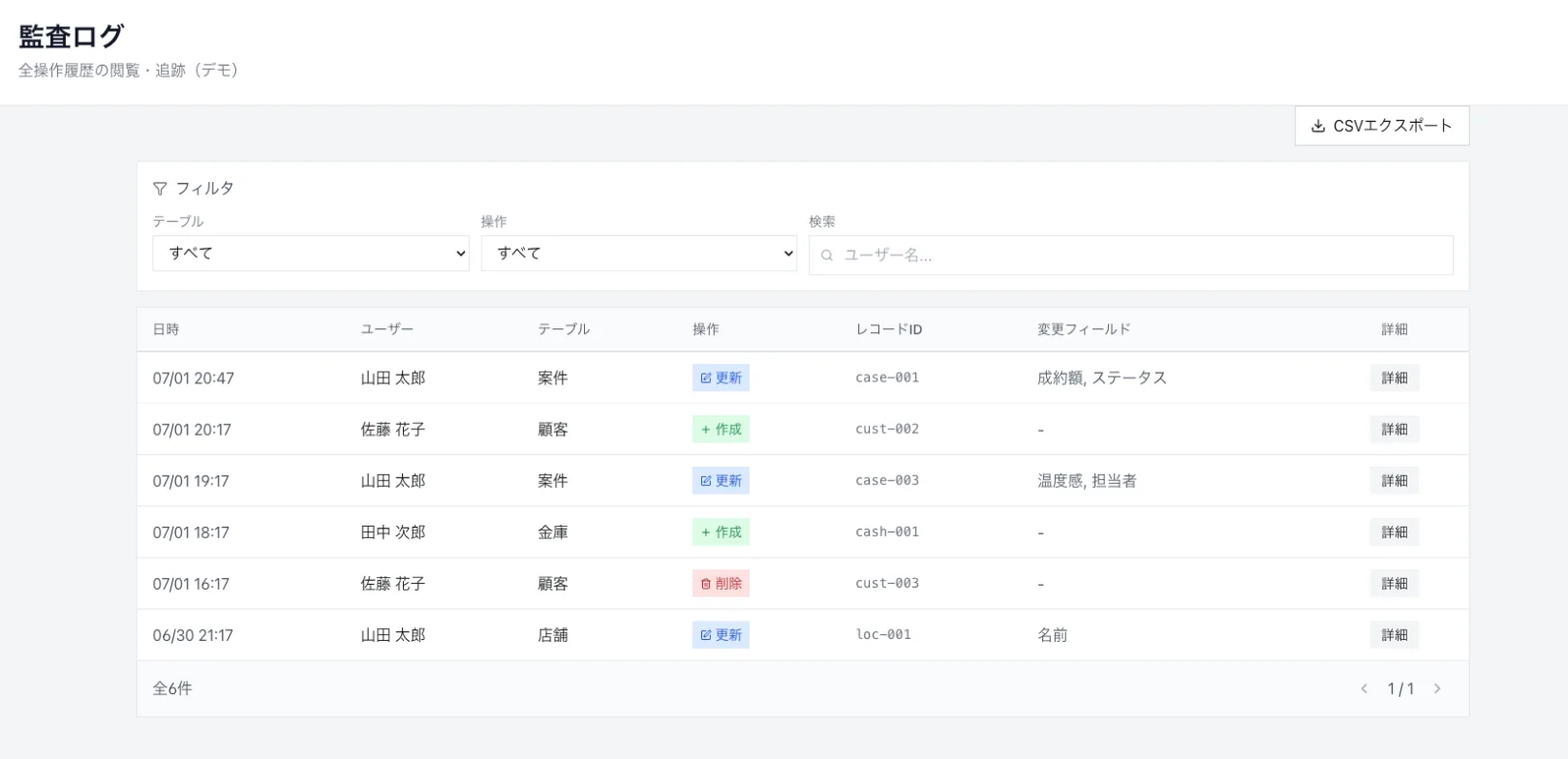Image resolution: width=1568 pixels, height=759 pixels.
Task: Click 名前 in the loc-001 row
Action: tap(1053, 634)
